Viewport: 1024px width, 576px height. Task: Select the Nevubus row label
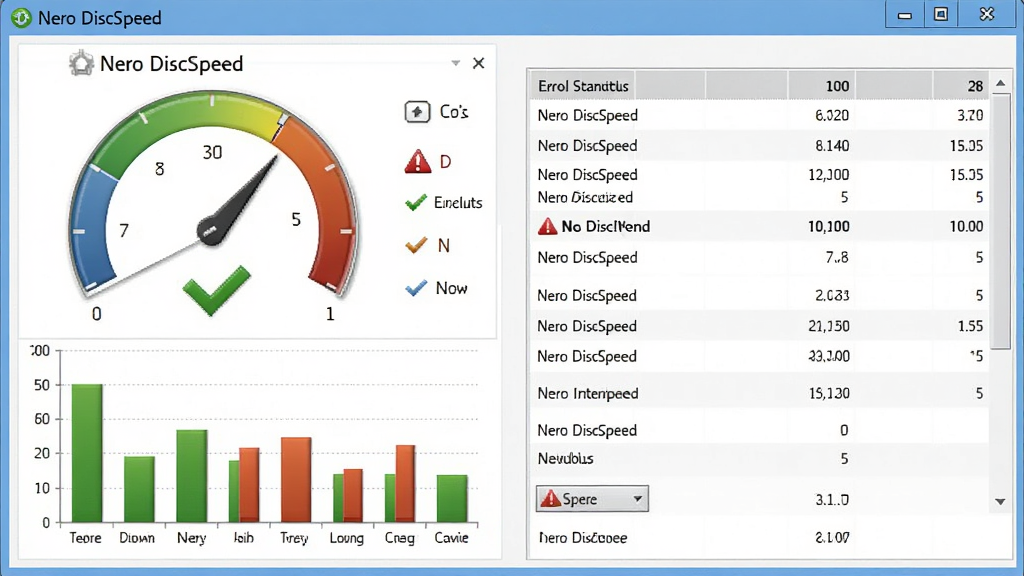point(566,458)
